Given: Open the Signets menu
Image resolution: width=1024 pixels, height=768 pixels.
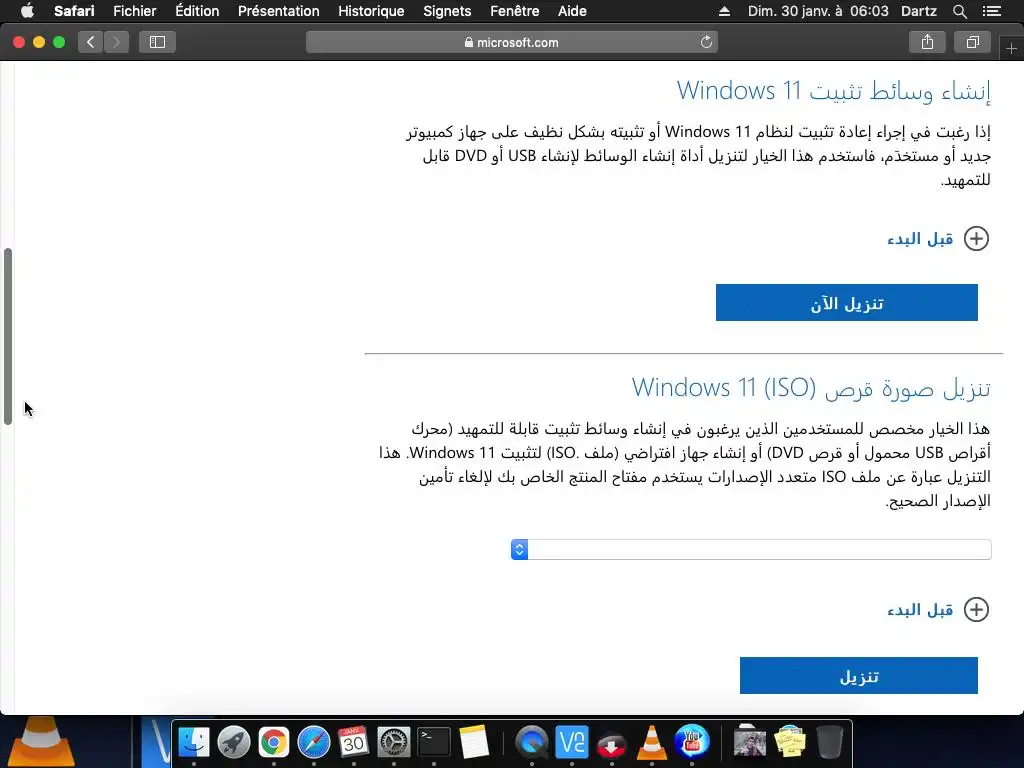Looking at the screenshot, I should 447,11.
